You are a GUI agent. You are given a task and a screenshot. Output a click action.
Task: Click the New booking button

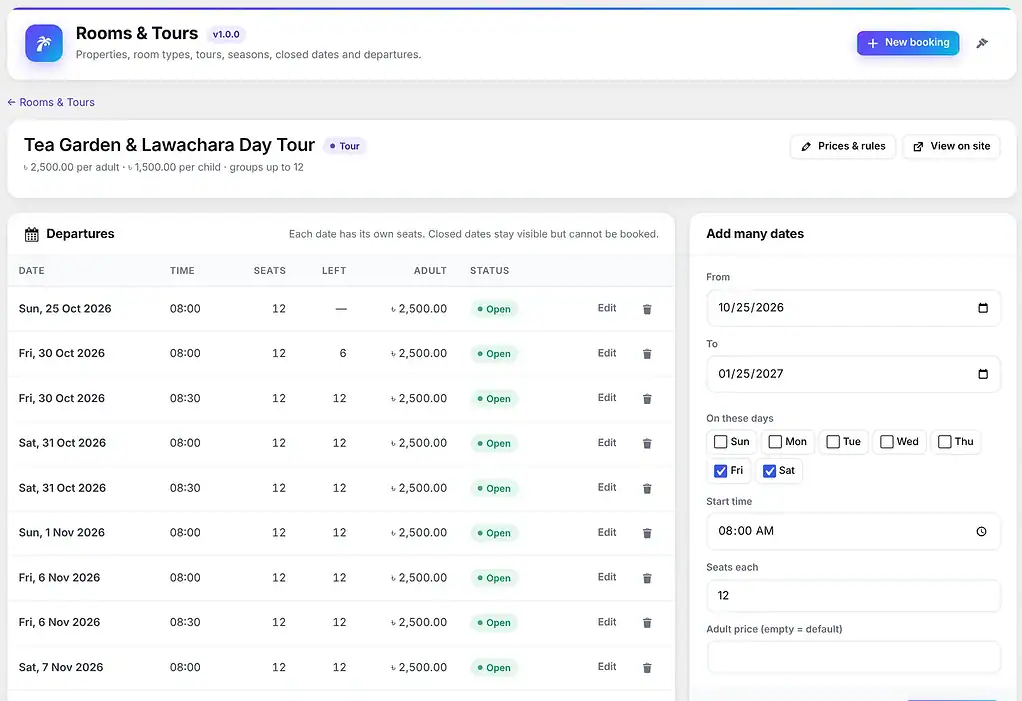(907, 43)
